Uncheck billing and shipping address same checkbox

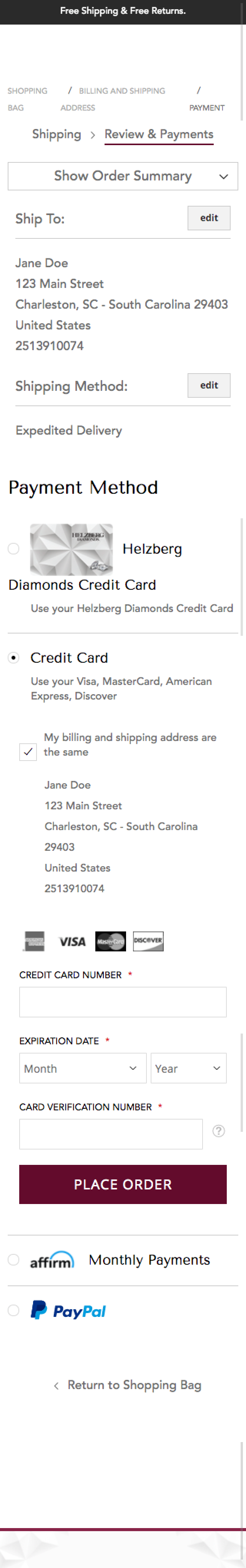(28, 751)
